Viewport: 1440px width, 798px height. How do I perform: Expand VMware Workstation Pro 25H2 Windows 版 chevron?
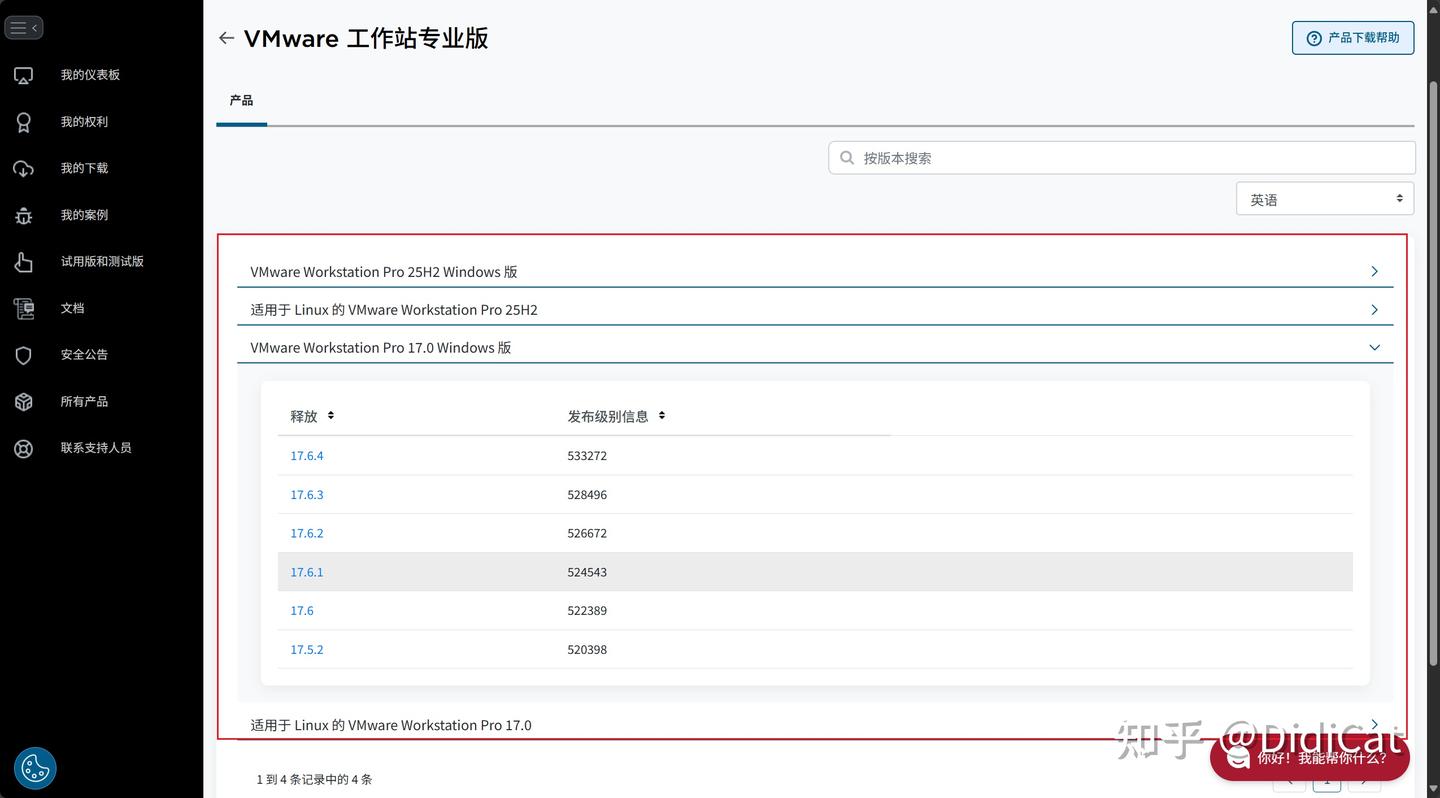pos(1374,272)
